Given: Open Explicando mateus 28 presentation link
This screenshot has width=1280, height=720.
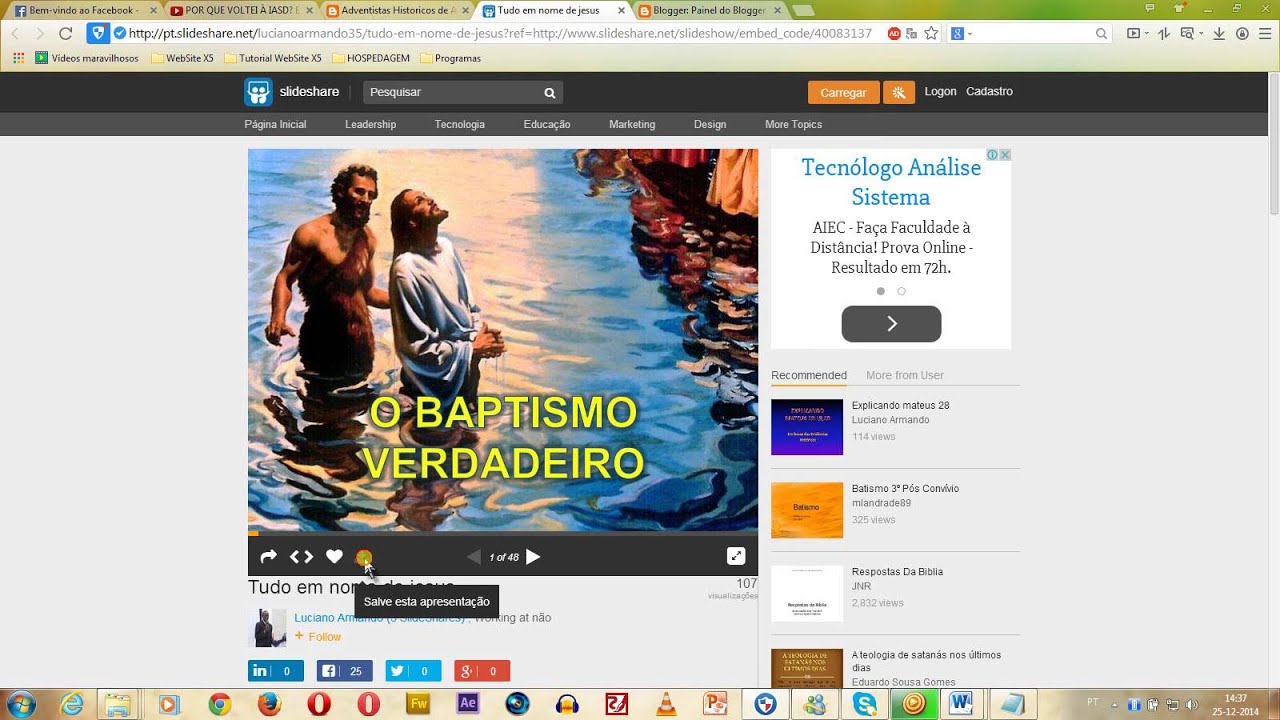Looking at the screenshot, I should [900, 405].
